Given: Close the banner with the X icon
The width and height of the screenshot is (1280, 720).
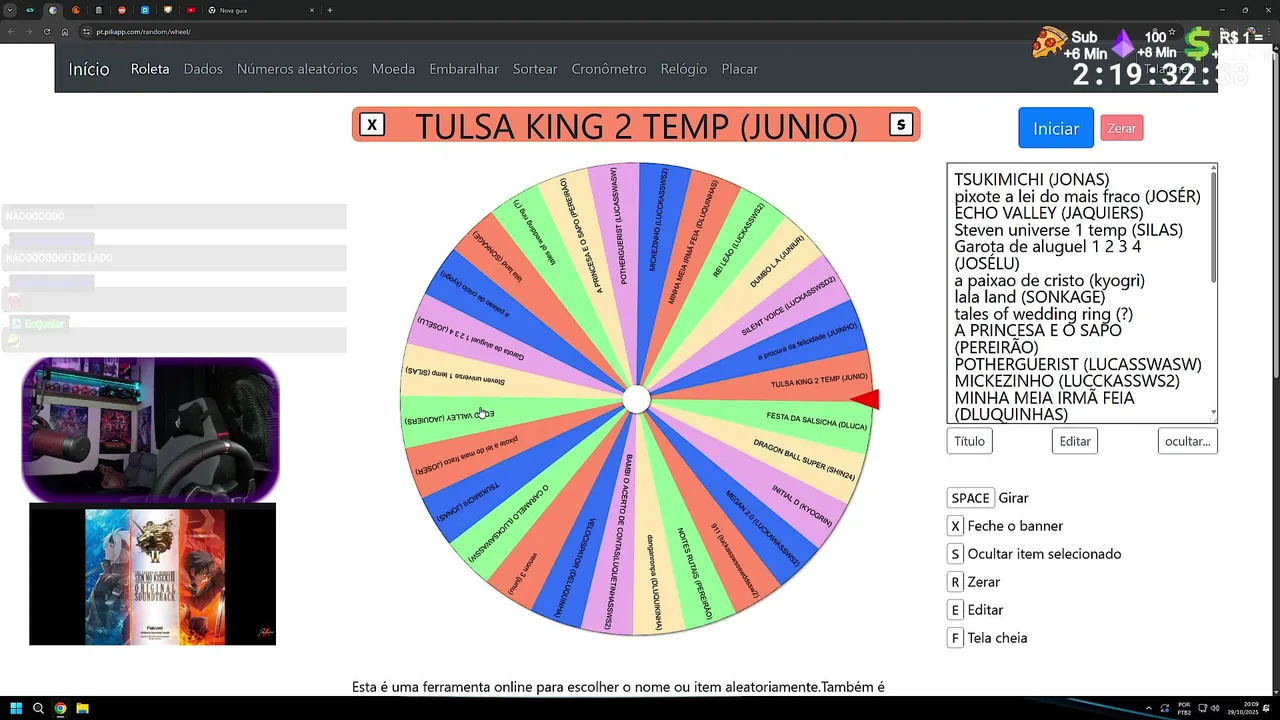Looking at the screenshot, I should point(372,125).
